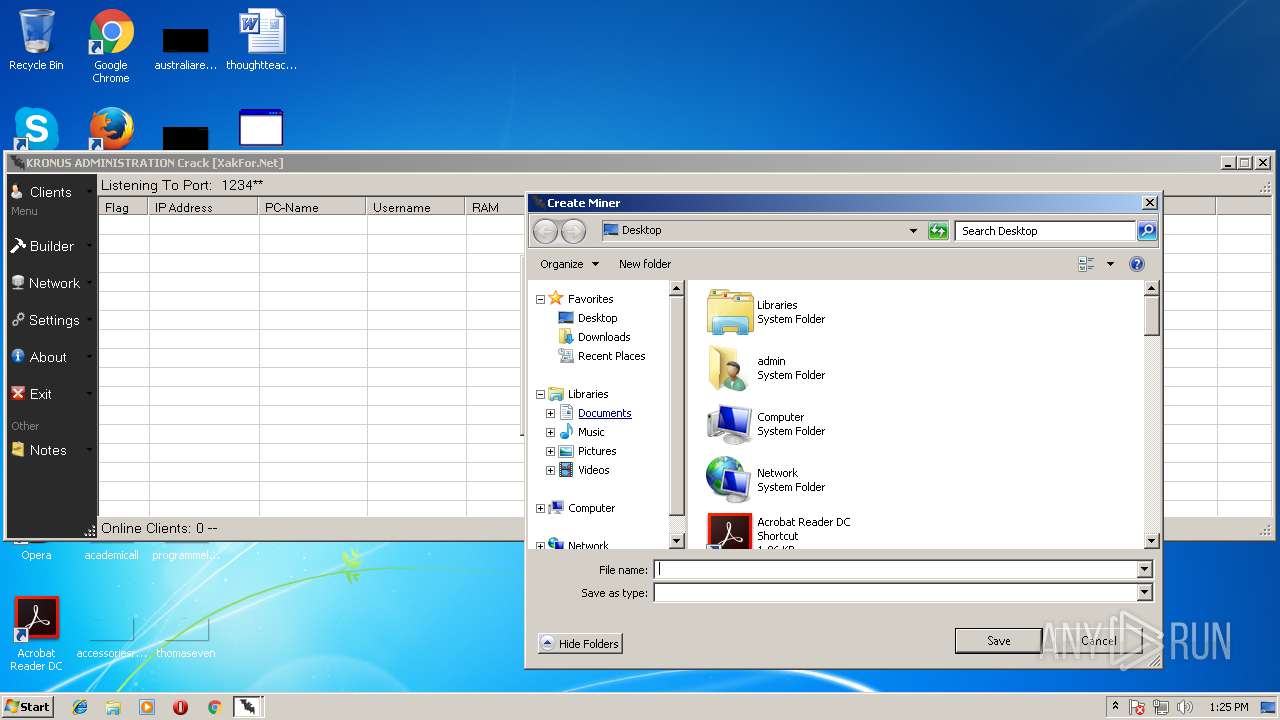1280x720 pixels.
Task: Expand the Pictures library node
Action: 550,451
